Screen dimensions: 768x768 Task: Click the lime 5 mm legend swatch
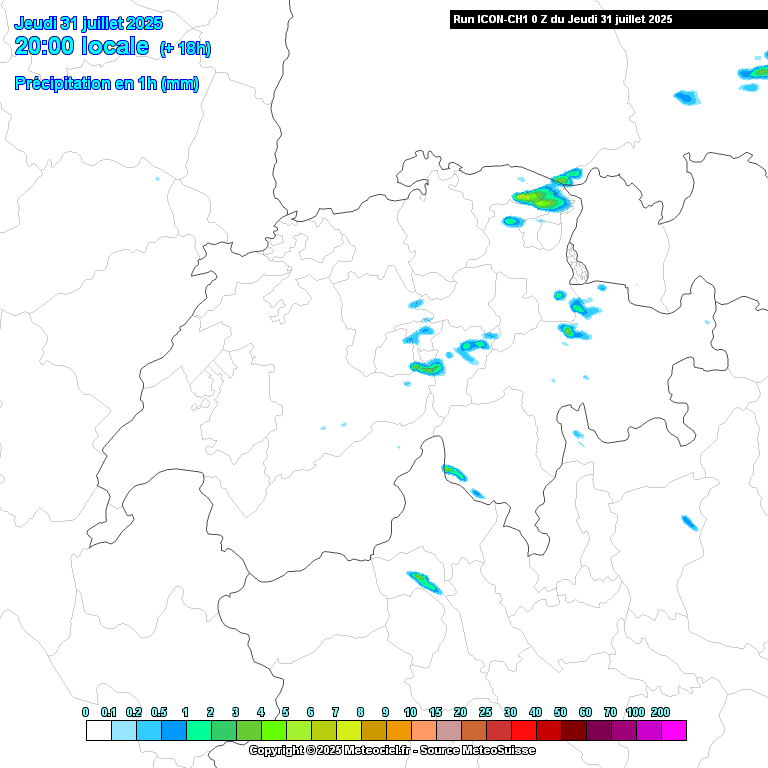299,730
